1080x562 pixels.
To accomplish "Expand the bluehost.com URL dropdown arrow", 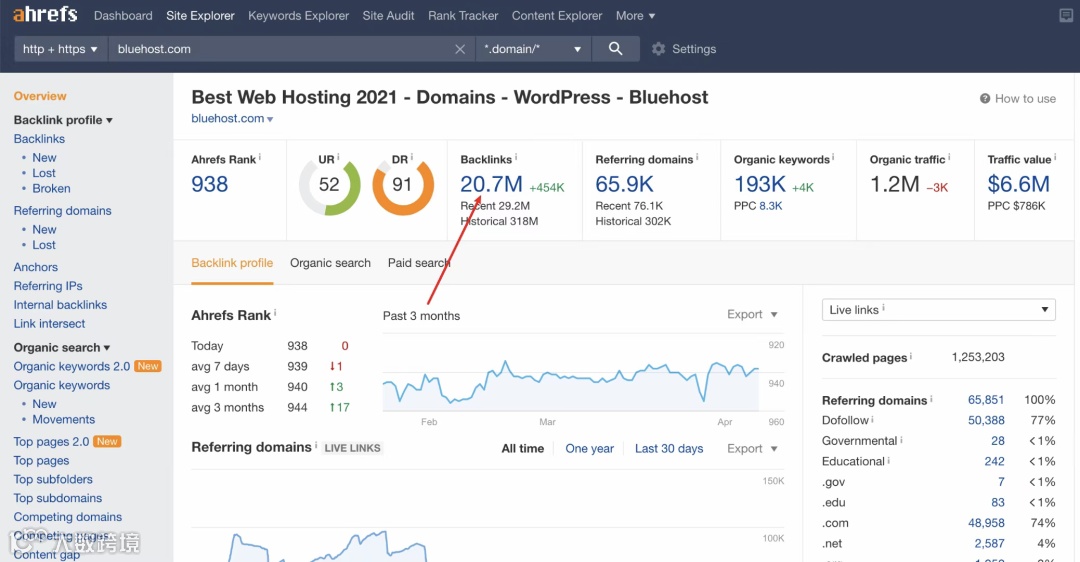I will [270, 119].
